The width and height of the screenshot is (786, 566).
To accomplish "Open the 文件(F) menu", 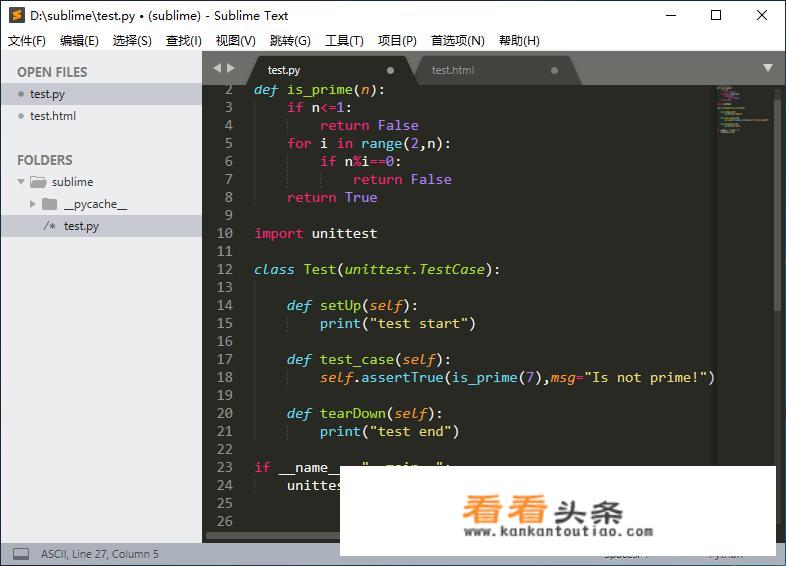I will tap(27, 41).
